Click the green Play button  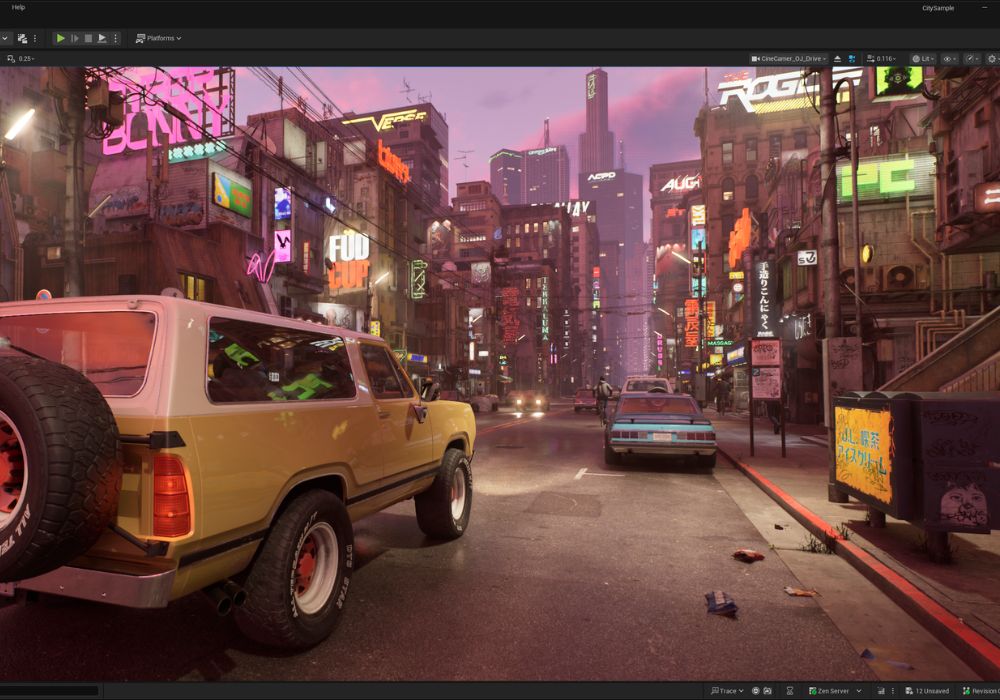click(x=60, y=38)
